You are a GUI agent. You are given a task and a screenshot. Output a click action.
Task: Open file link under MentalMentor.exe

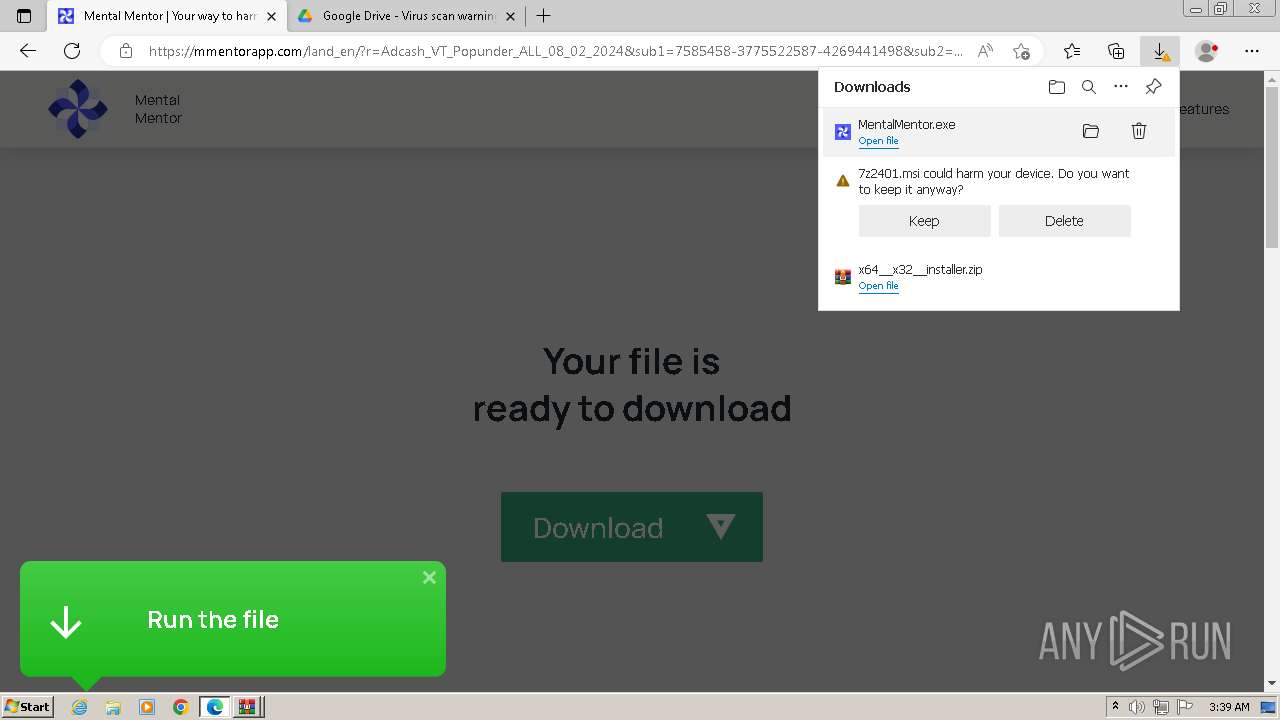pyautogui.click(x=878, y=141)
